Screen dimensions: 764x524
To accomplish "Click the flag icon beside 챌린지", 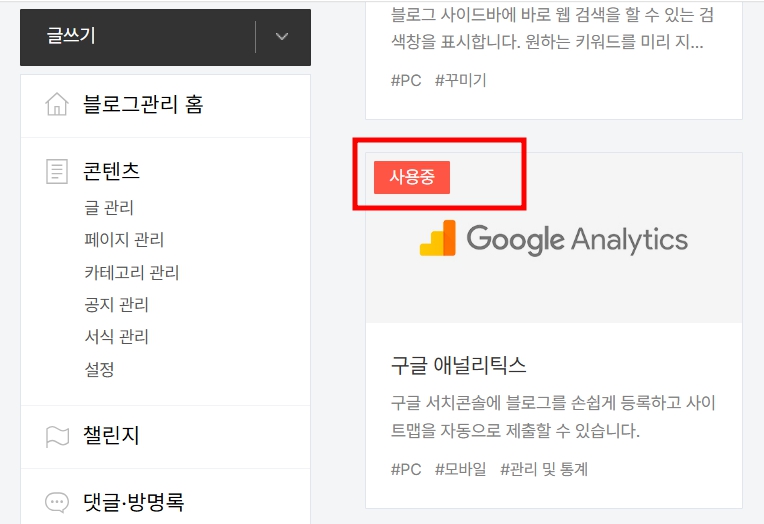I will click(x=57, y=437).
